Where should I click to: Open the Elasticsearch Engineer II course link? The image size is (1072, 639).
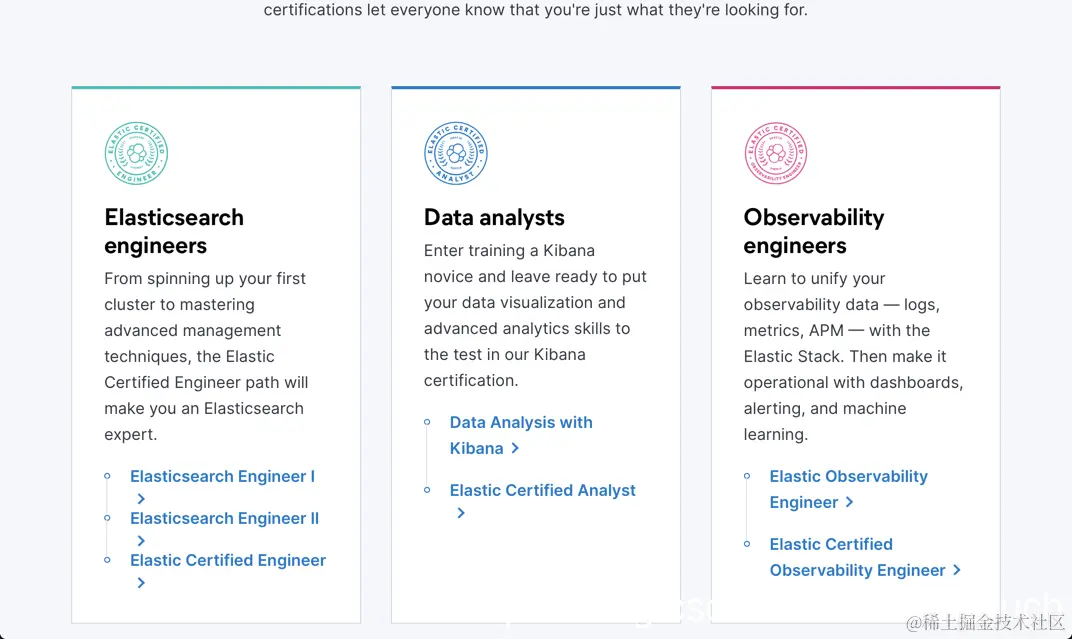224,518
